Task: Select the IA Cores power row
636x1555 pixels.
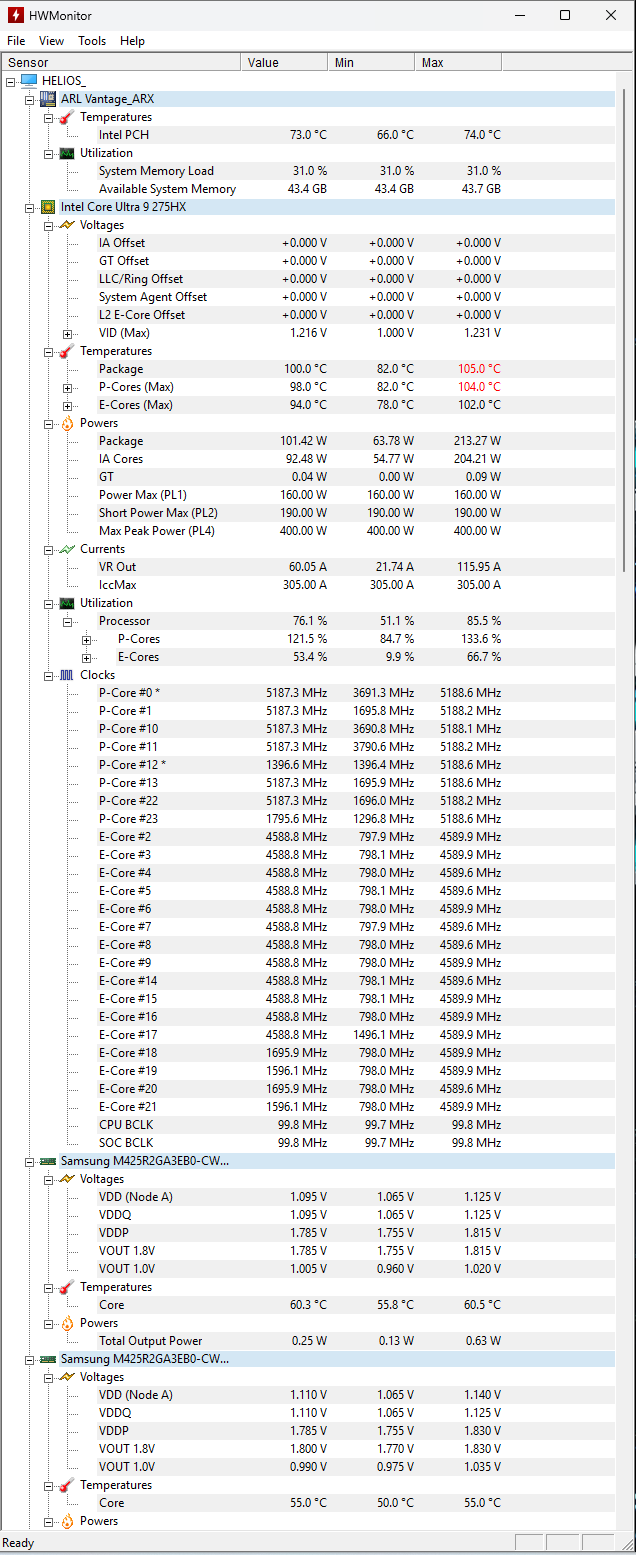Action: click(x=308, y=459)
